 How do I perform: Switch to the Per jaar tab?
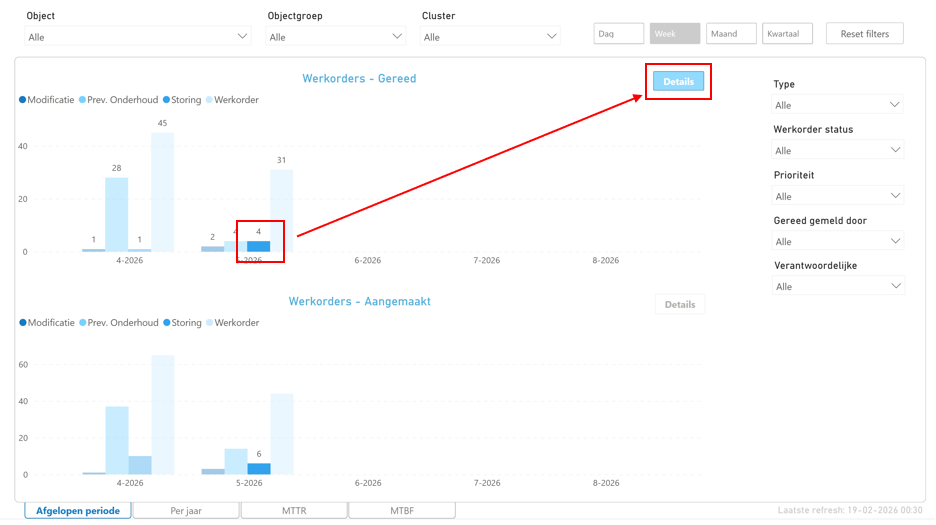(186, 511)
